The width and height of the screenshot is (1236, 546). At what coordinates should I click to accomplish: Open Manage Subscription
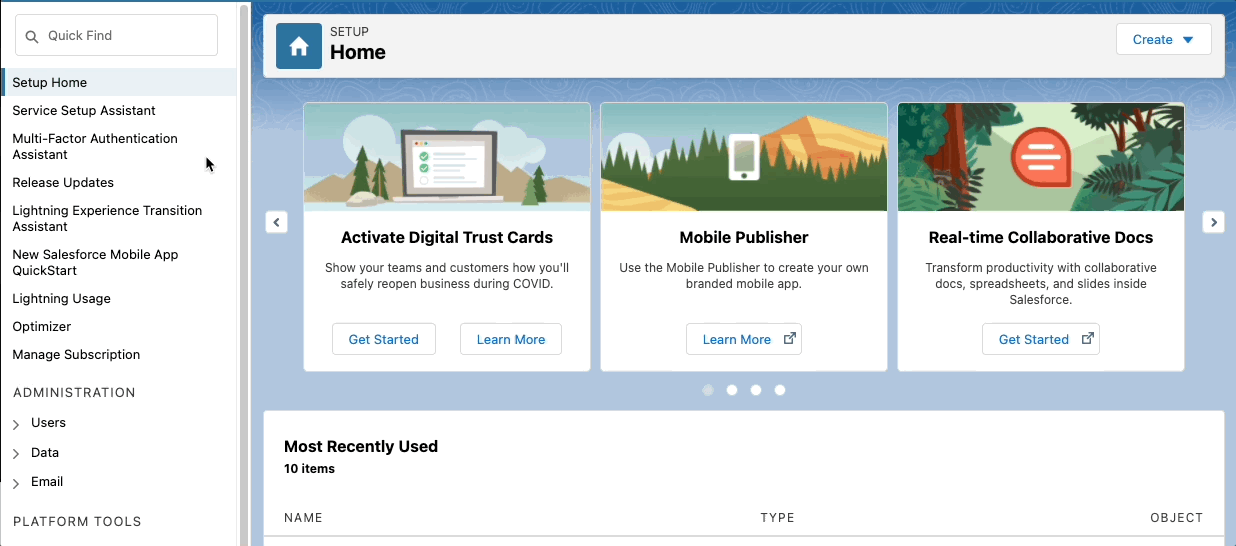click(76, 354)
